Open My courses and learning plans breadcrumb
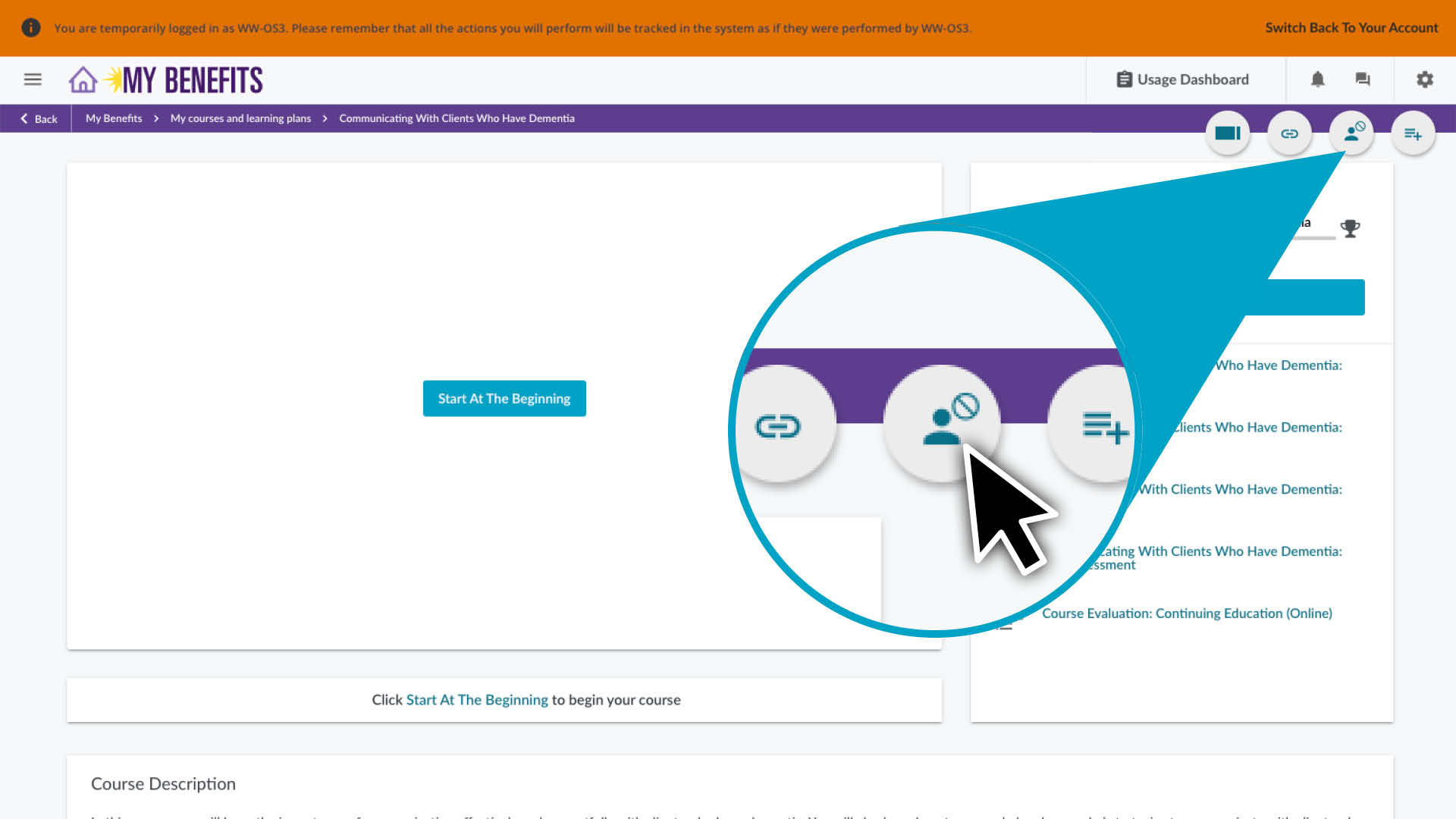Viewport: 1456px width, 819px height. point(240,118)
